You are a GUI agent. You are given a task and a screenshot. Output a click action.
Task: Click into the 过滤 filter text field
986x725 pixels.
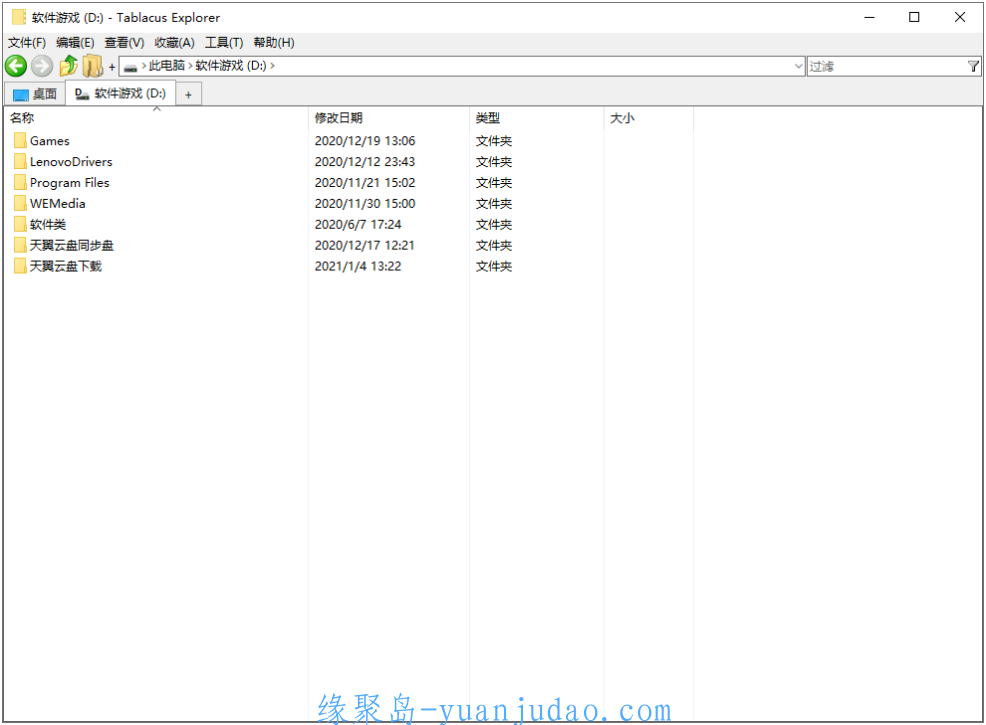point(885,66)
